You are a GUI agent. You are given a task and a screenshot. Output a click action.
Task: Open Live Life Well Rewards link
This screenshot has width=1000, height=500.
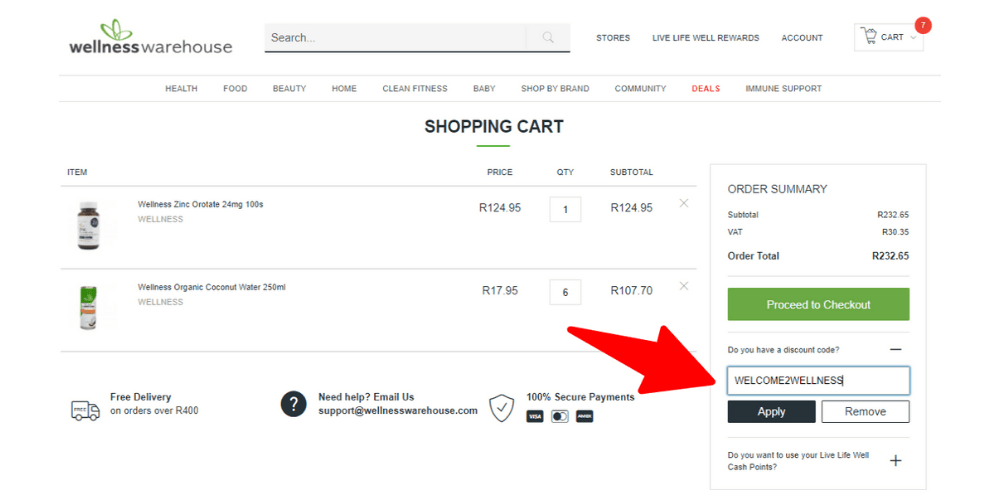705,38
